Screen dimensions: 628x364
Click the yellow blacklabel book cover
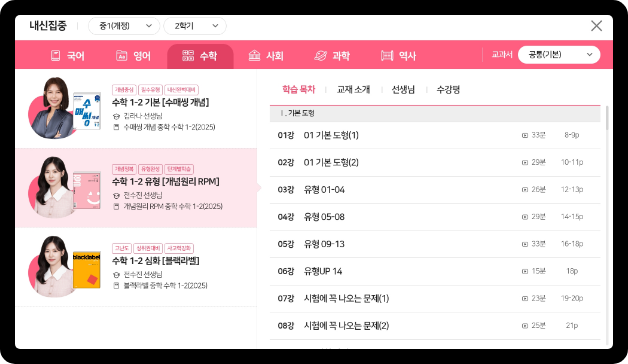coord(87,270)
